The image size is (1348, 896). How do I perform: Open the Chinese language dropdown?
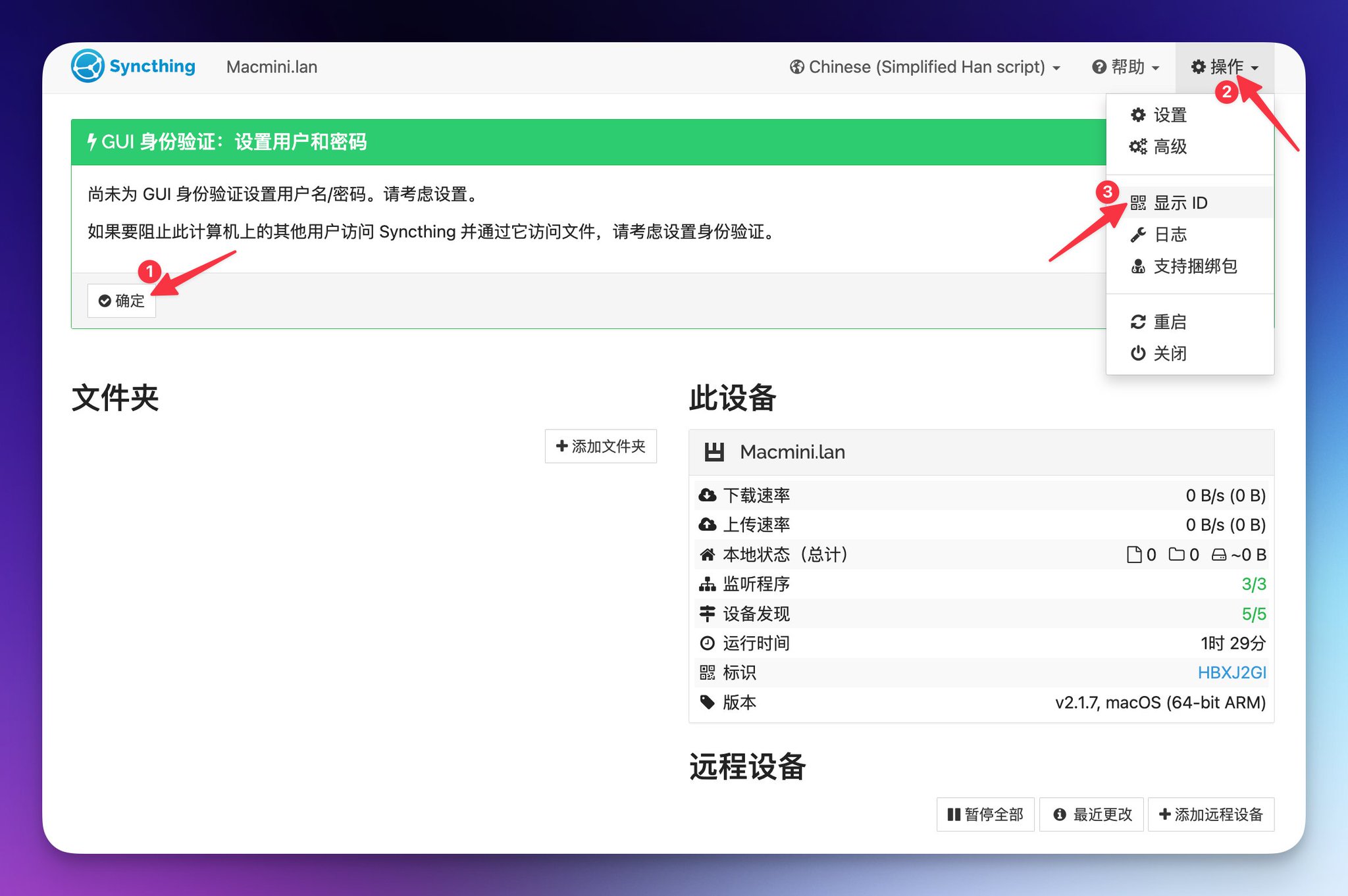coord(925,67)
